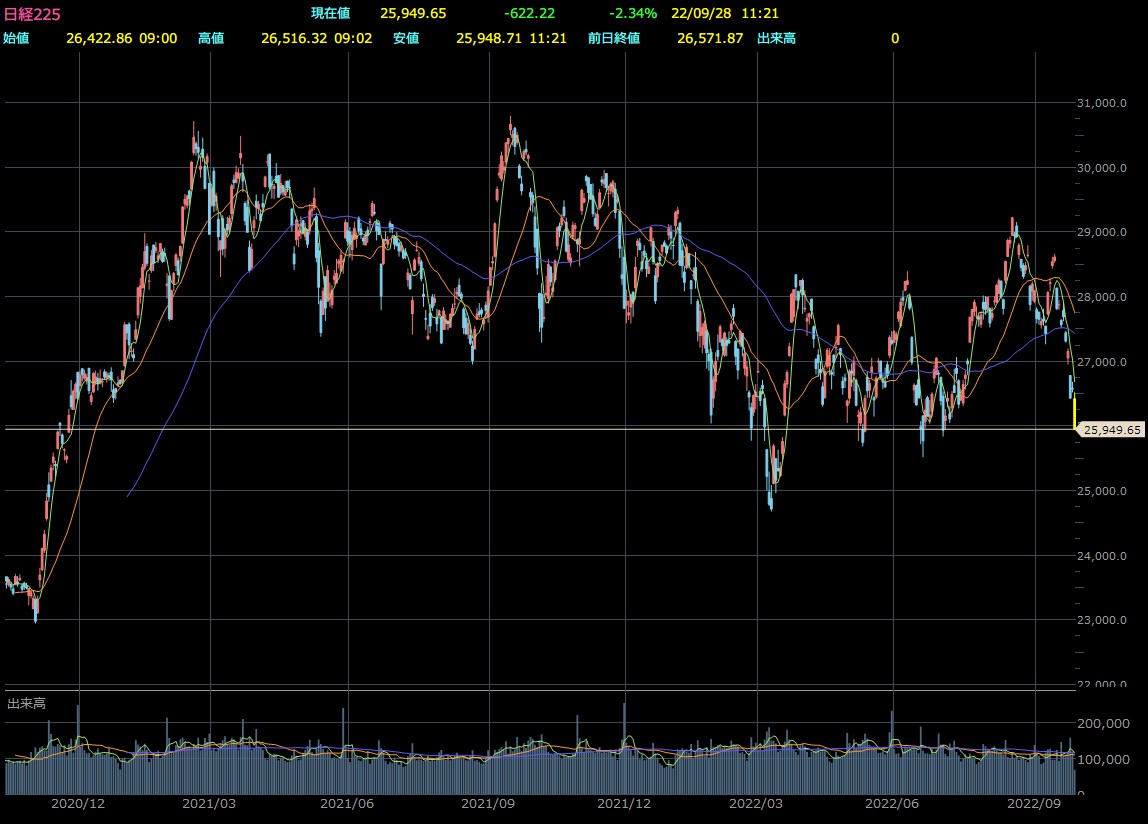Click the 28,000.0 price axis label
The height and width of the screenshot is (824, 1148).
1101,297
